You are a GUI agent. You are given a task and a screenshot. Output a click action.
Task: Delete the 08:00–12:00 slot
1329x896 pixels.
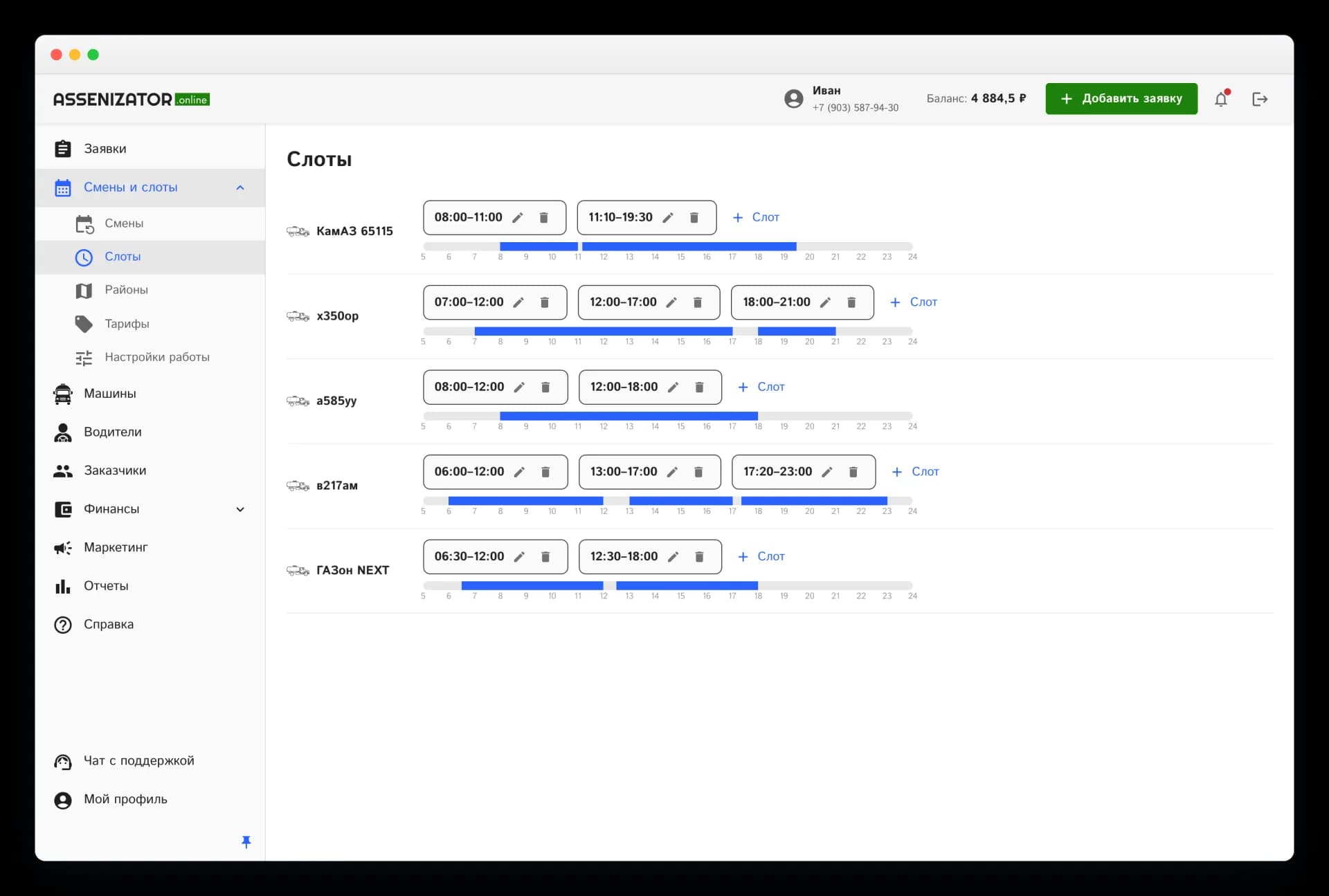pyautogui.click(x=545, y=387)
